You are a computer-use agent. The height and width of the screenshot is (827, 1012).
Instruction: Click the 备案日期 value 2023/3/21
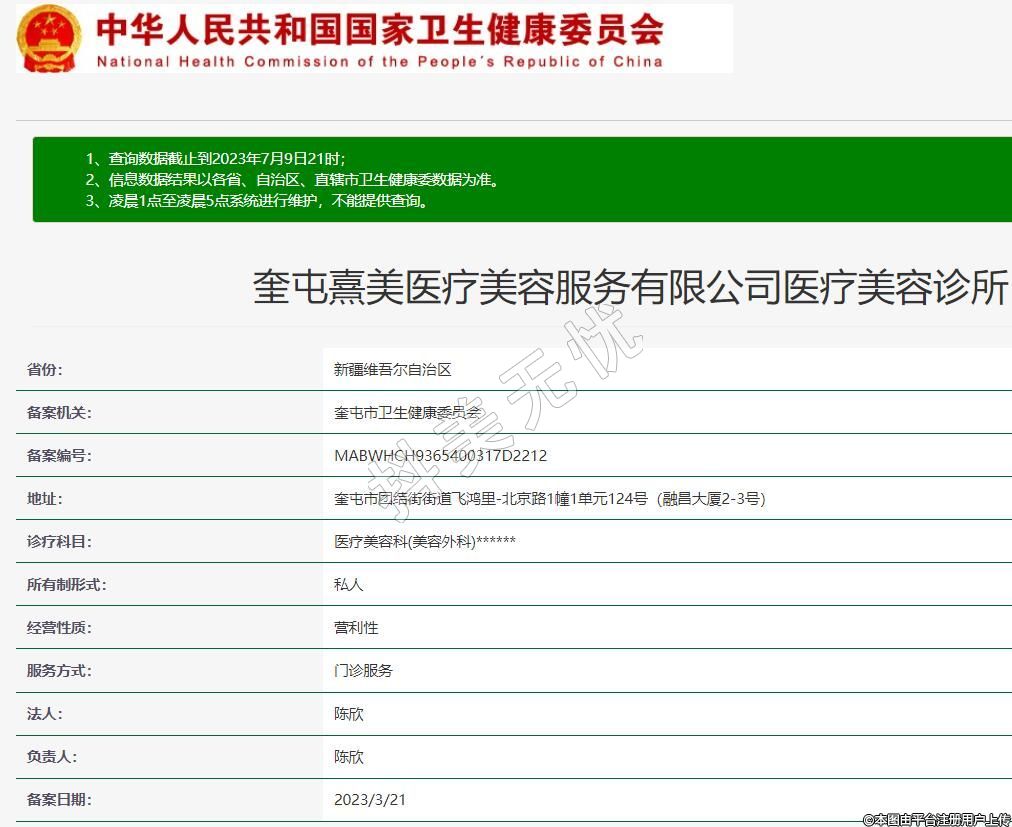[370, 800]
